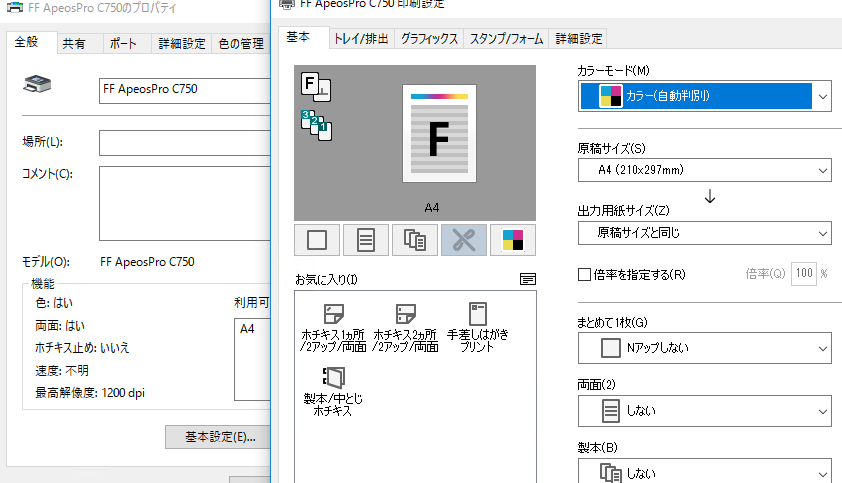Click the 速度: 不明 text
The width and height of the screenshot is (842, 483).
[x=62, y=370]
